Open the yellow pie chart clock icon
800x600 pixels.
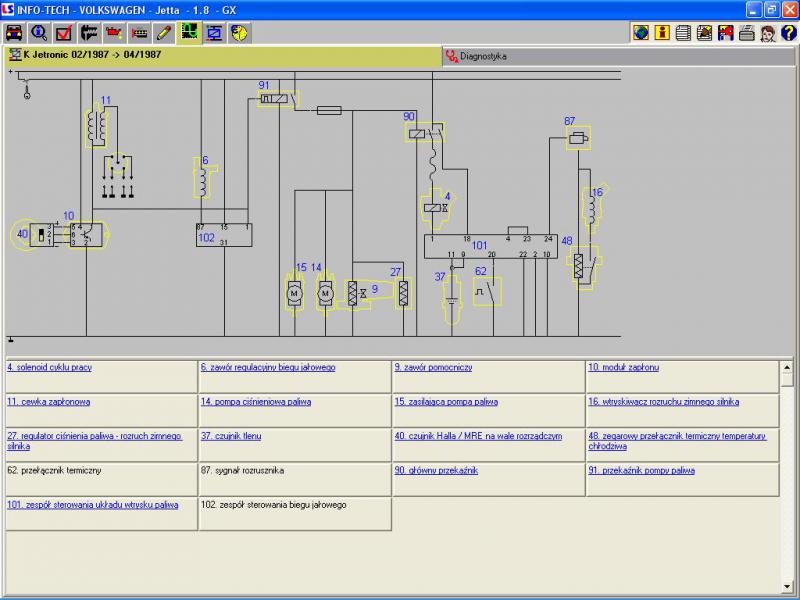point(239,33)
